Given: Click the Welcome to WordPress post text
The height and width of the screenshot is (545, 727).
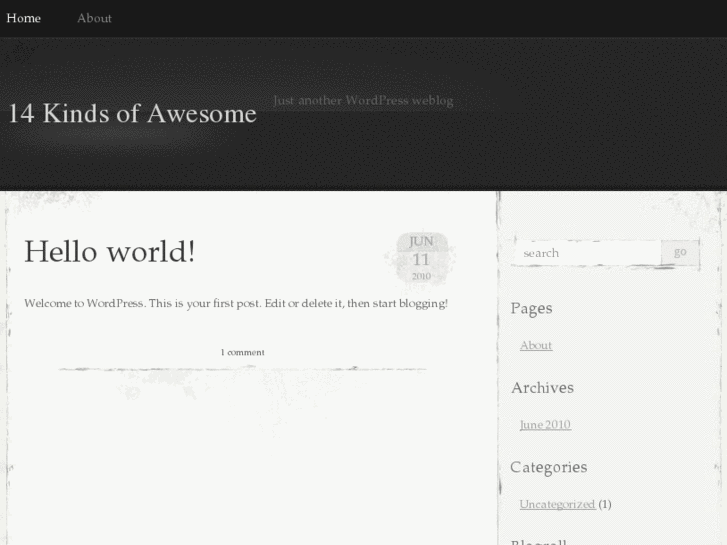Looking at the screenshot, I should tap(236, 303).
